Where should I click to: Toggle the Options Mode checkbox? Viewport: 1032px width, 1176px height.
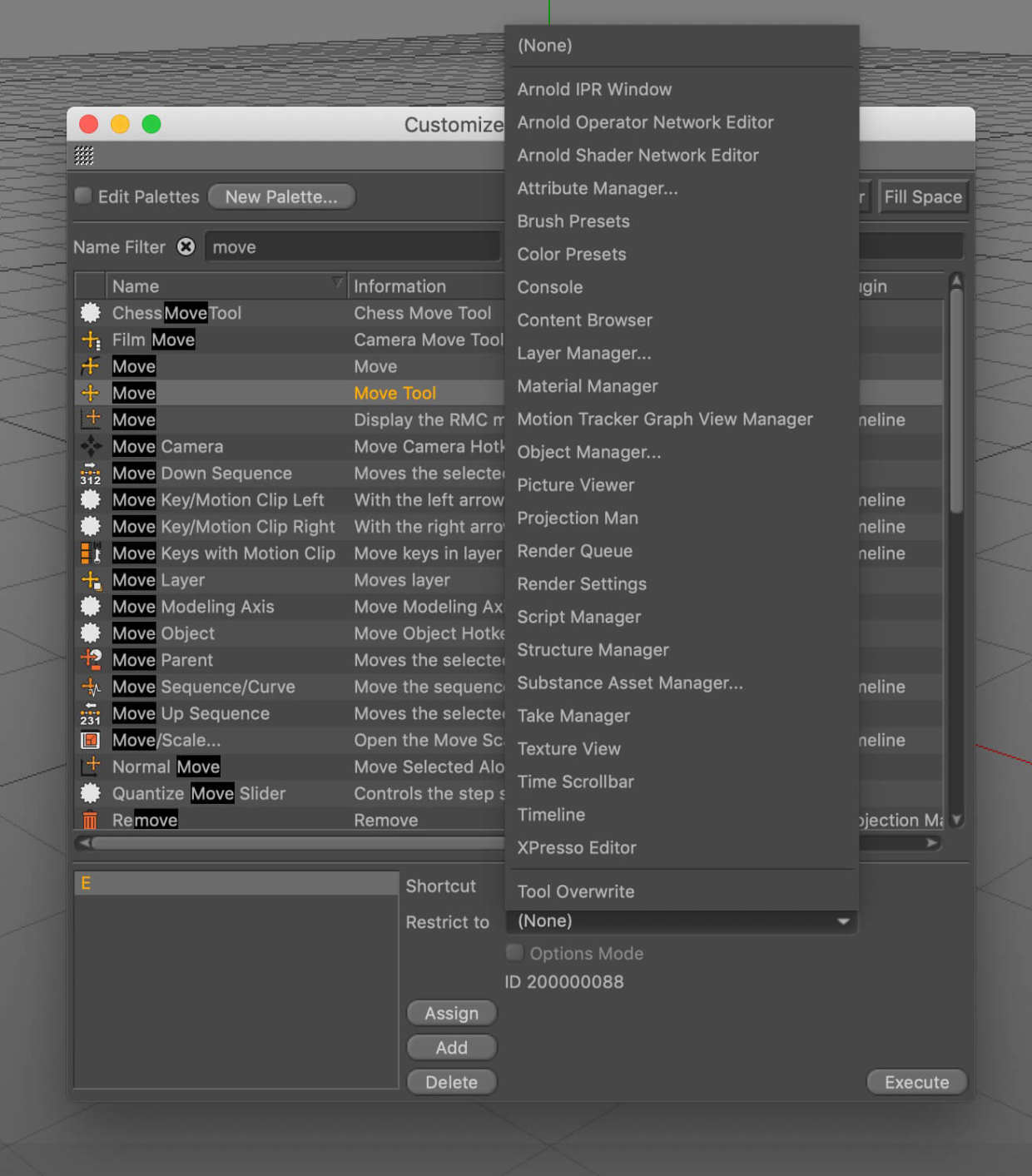coord(514,953)
